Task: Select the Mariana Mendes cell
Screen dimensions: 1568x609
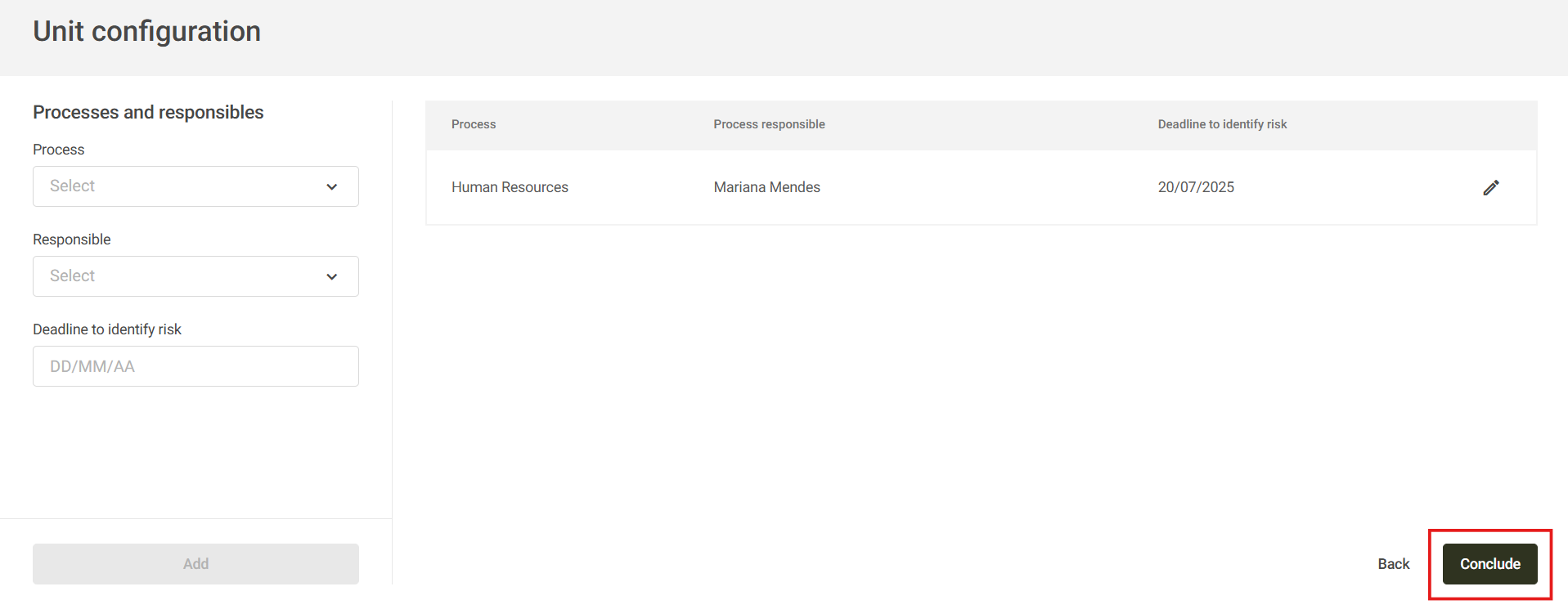Action: [x=766, y=187]
